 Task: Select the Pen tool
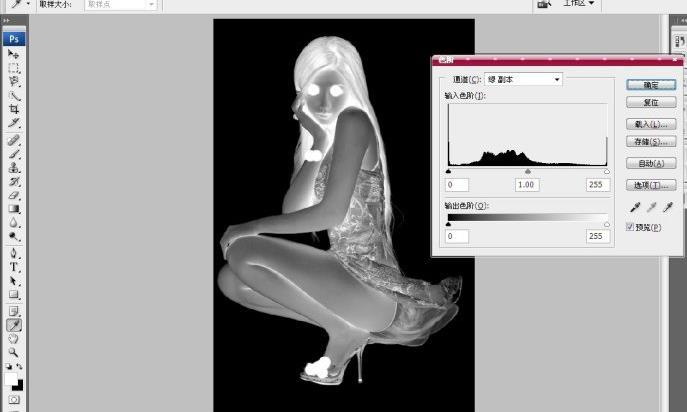coord(13,253)
